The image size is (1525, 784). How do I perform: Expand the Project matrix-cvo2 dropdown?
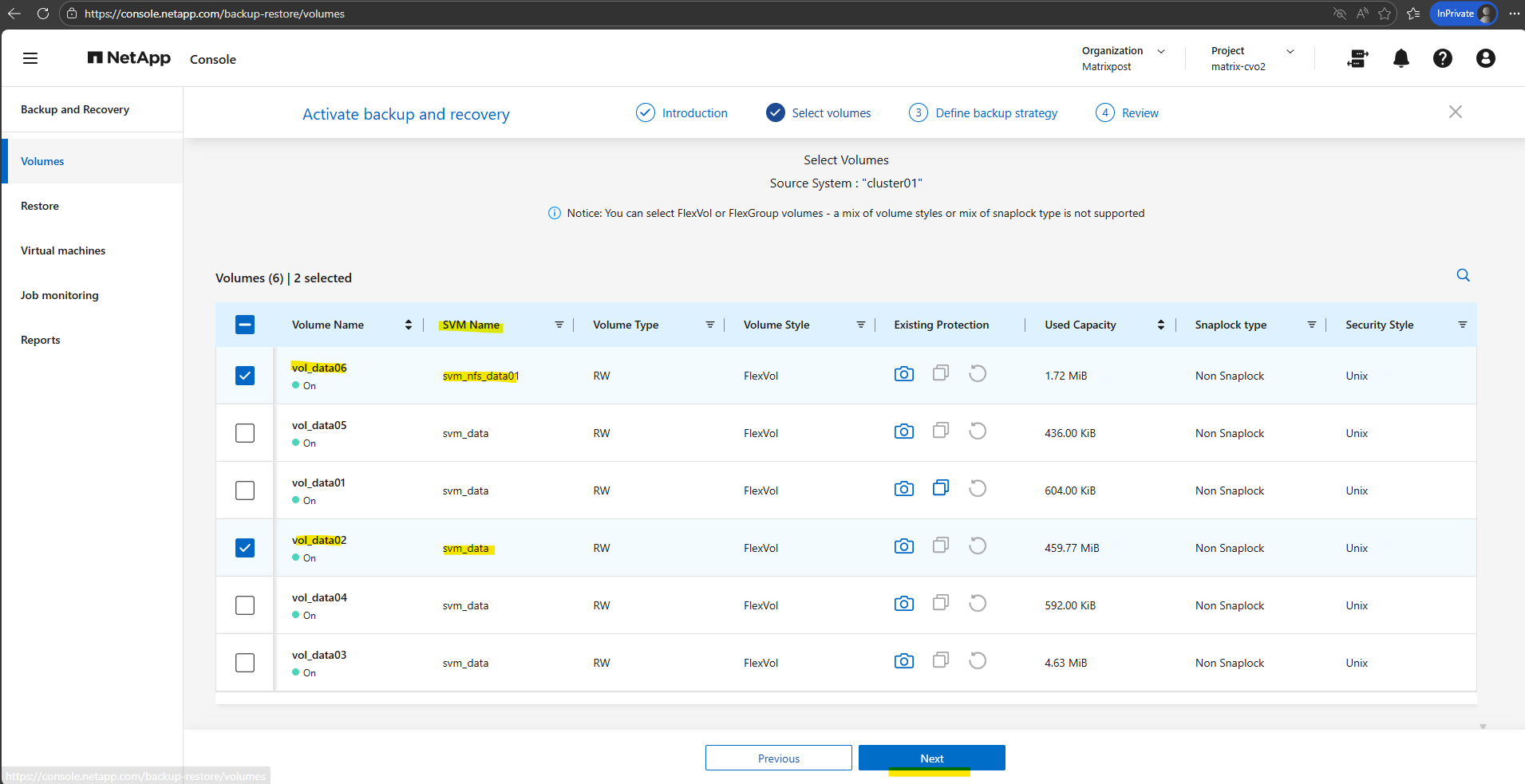point(1290,51)
